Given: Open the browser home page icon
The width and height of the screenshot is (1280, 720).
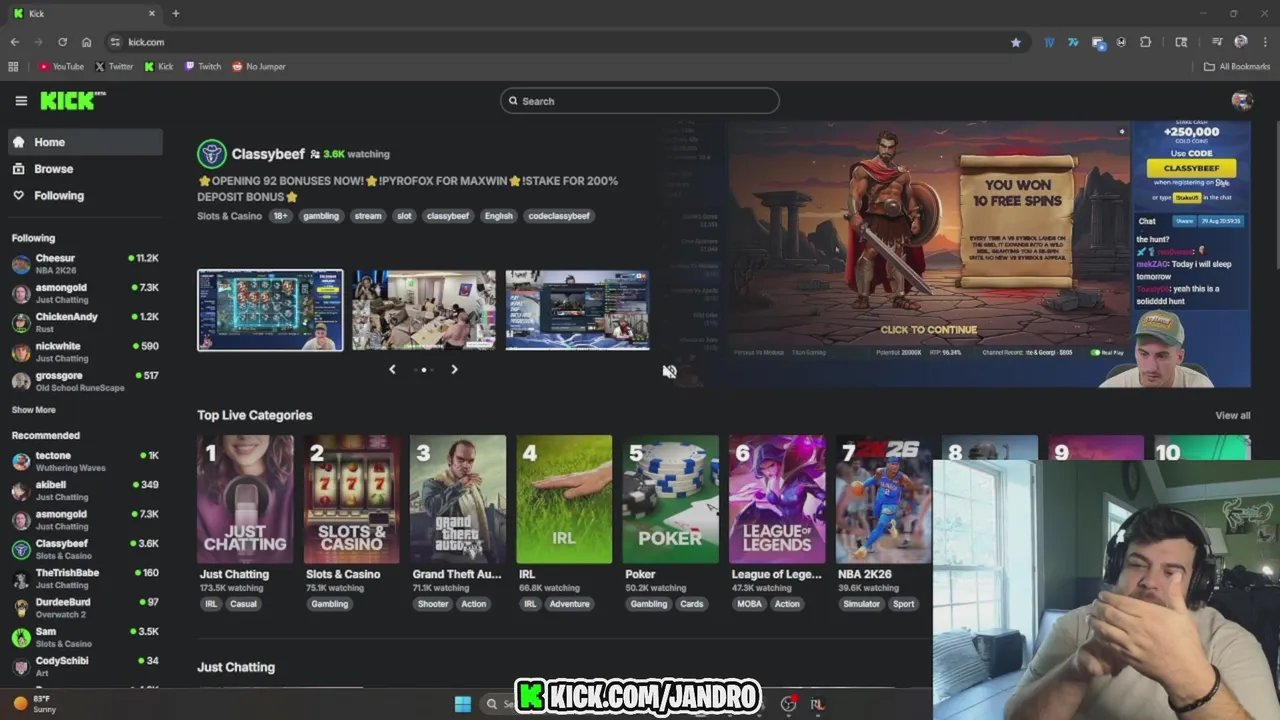Looking at the screenshot, I should (x=87, y=42).
